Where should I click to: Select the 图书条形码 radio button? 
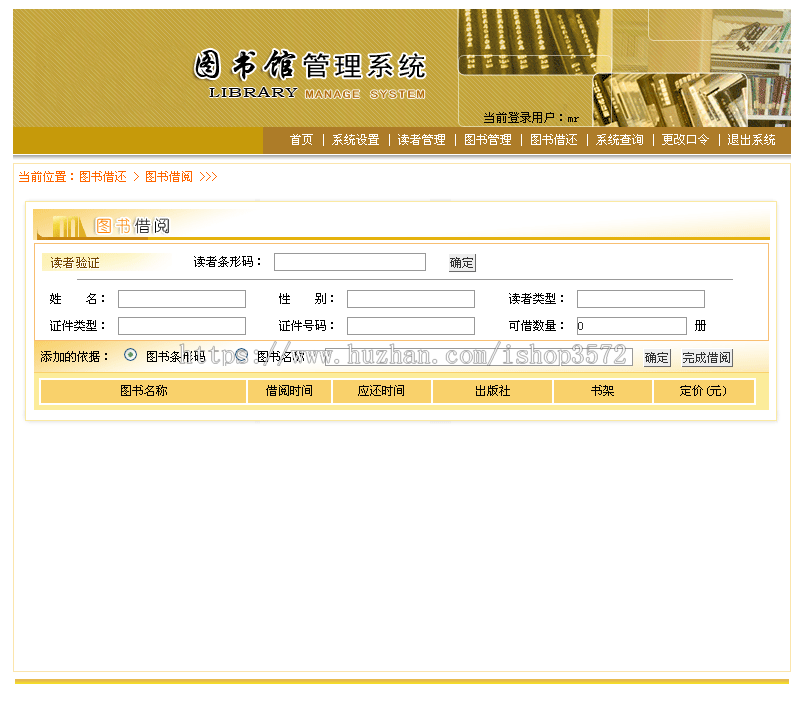pos(131,355)
